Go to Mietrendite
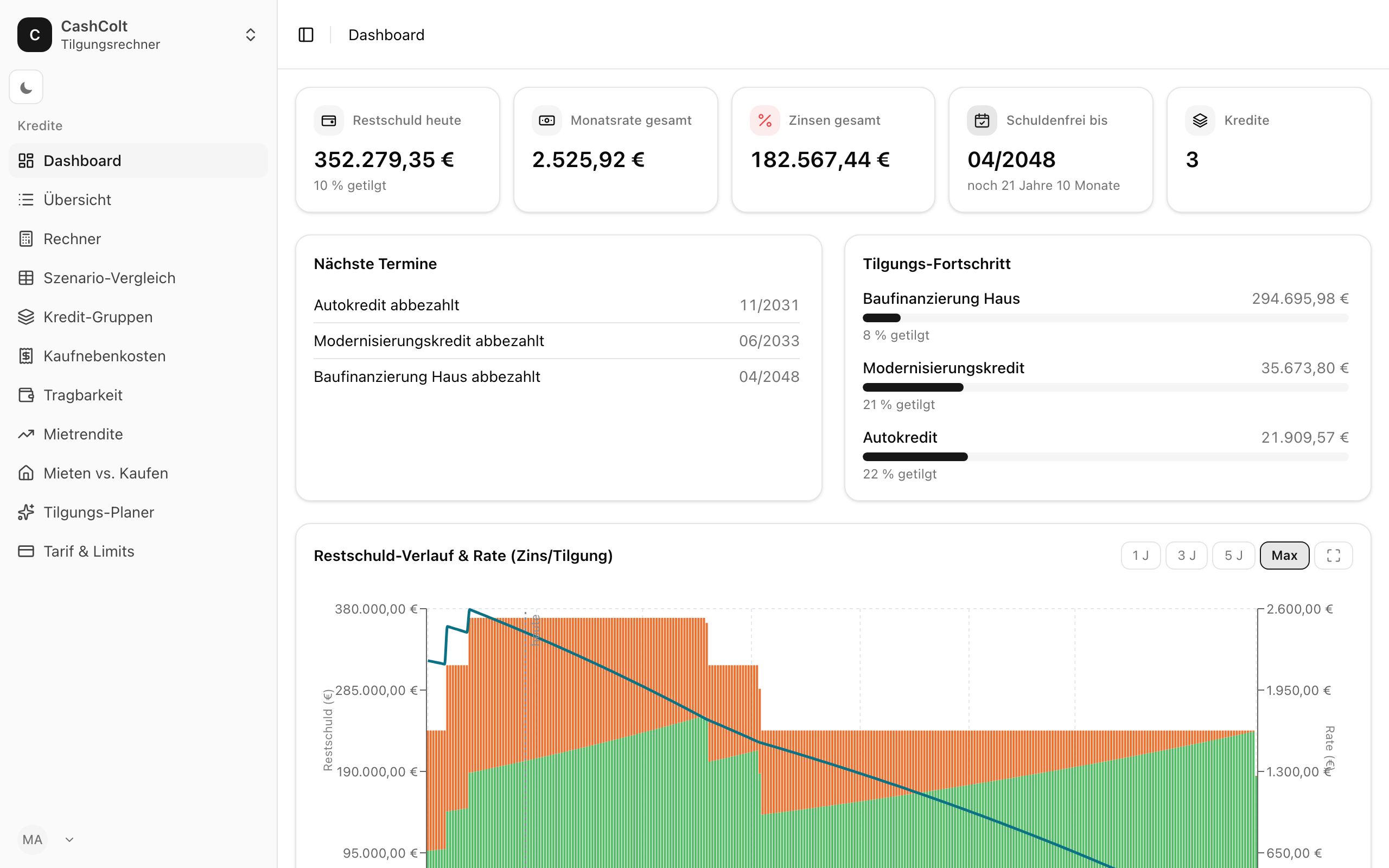The width and height of the screenshot is (1389, 868). tap(138, 434)
